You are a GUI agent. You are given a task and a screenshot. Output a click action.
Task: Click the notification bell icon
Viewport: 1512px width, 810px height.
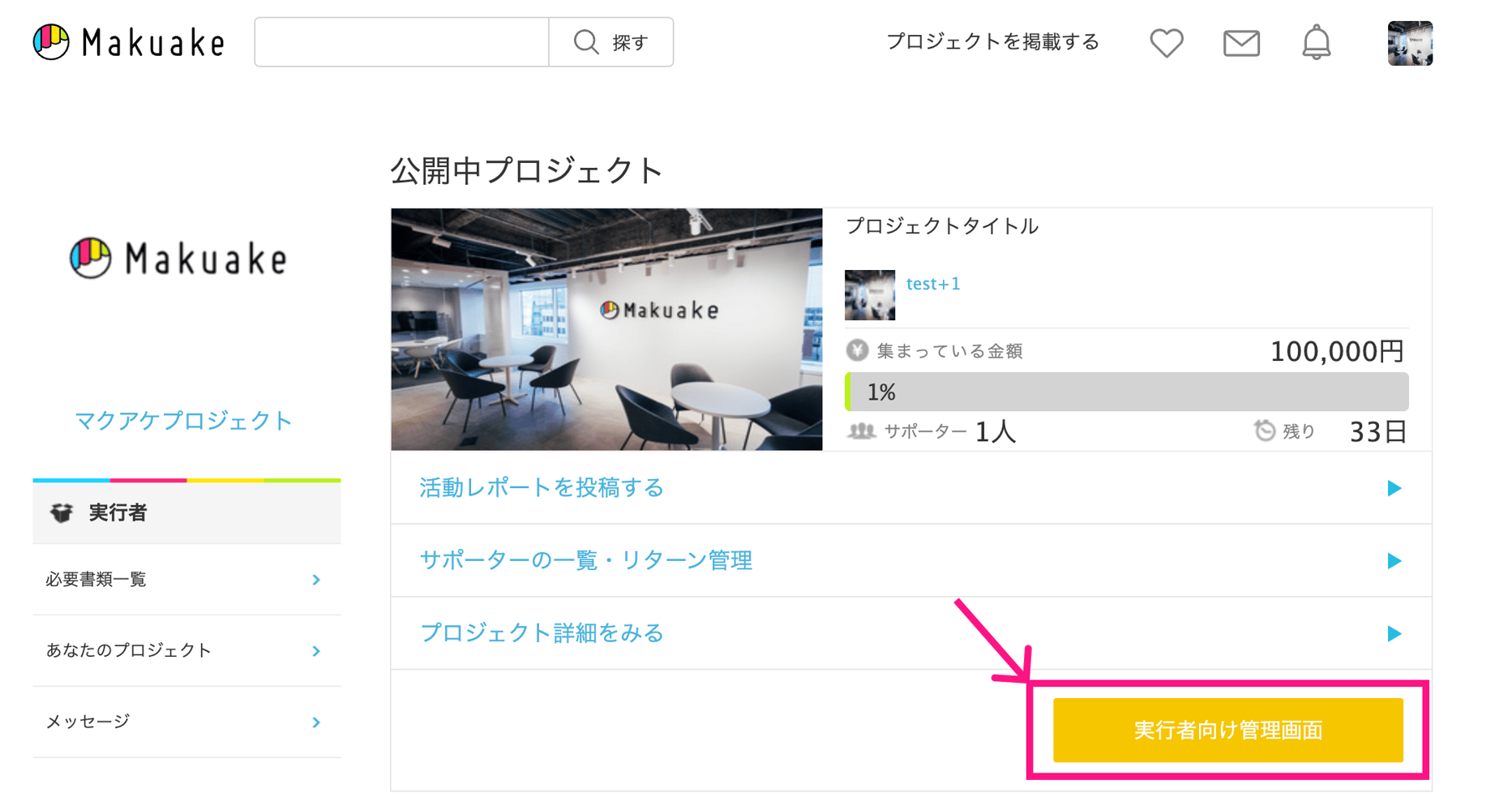[1316, 42]
